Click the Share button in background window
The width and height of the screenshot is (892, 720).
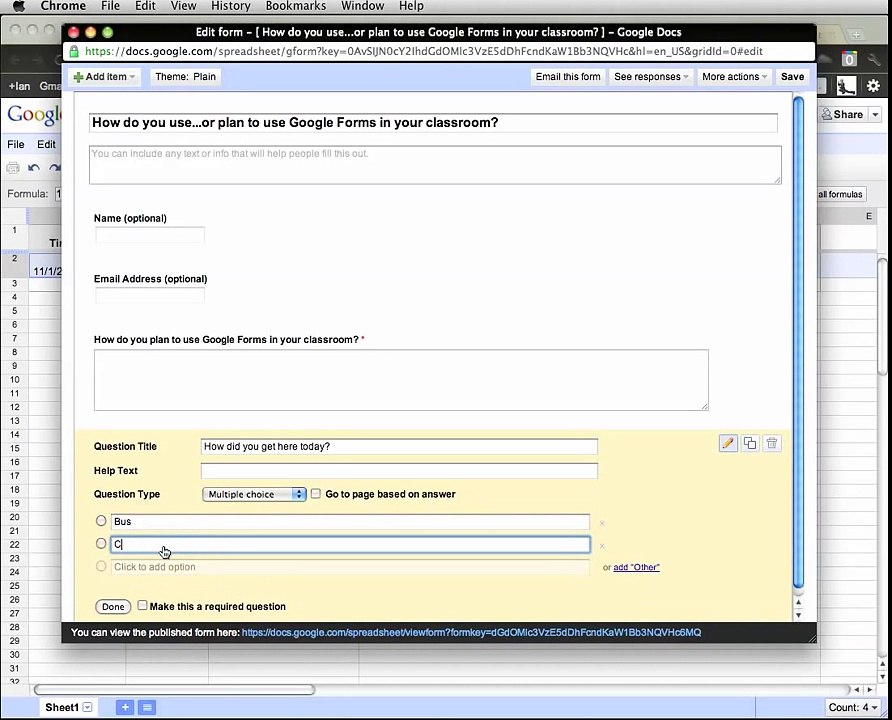click(x=843, y=114)
